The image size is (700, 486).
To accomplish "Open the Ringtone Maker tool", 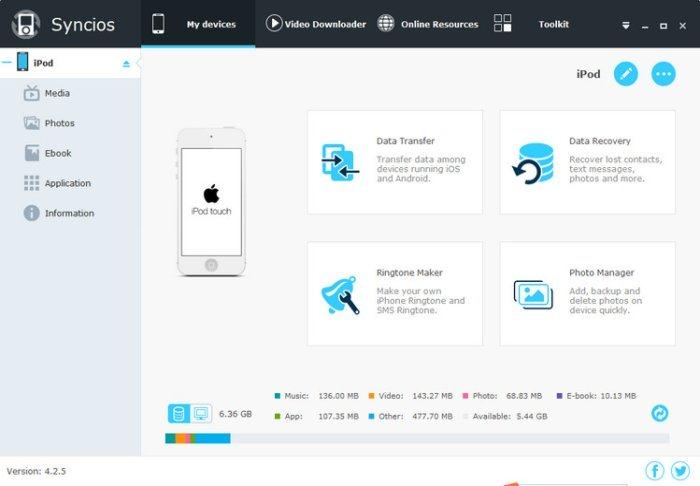I will pyautogui.click(x=394, y=293).
